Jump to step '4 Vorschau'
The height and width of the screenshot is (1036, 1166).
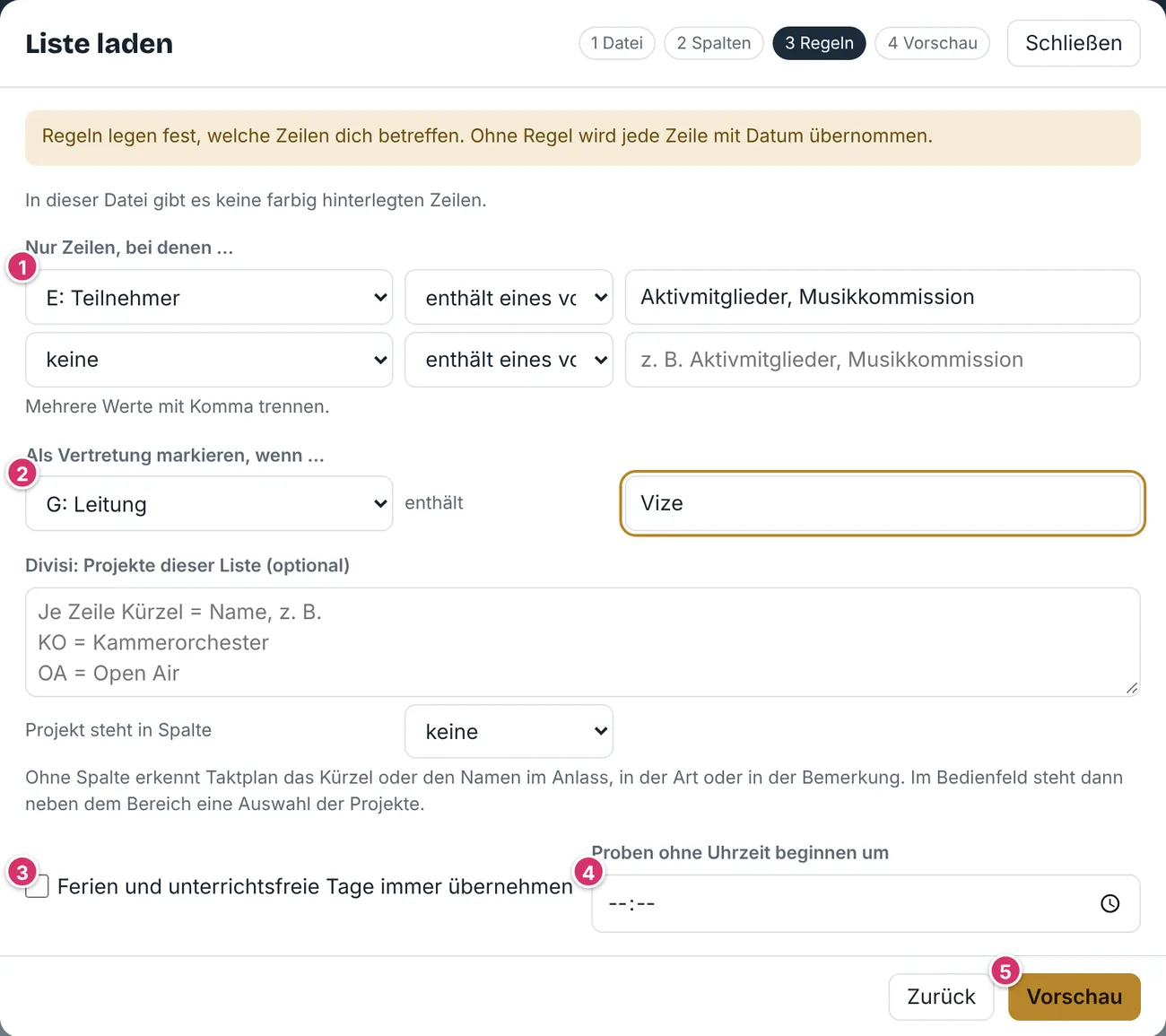tap(932, 43)
